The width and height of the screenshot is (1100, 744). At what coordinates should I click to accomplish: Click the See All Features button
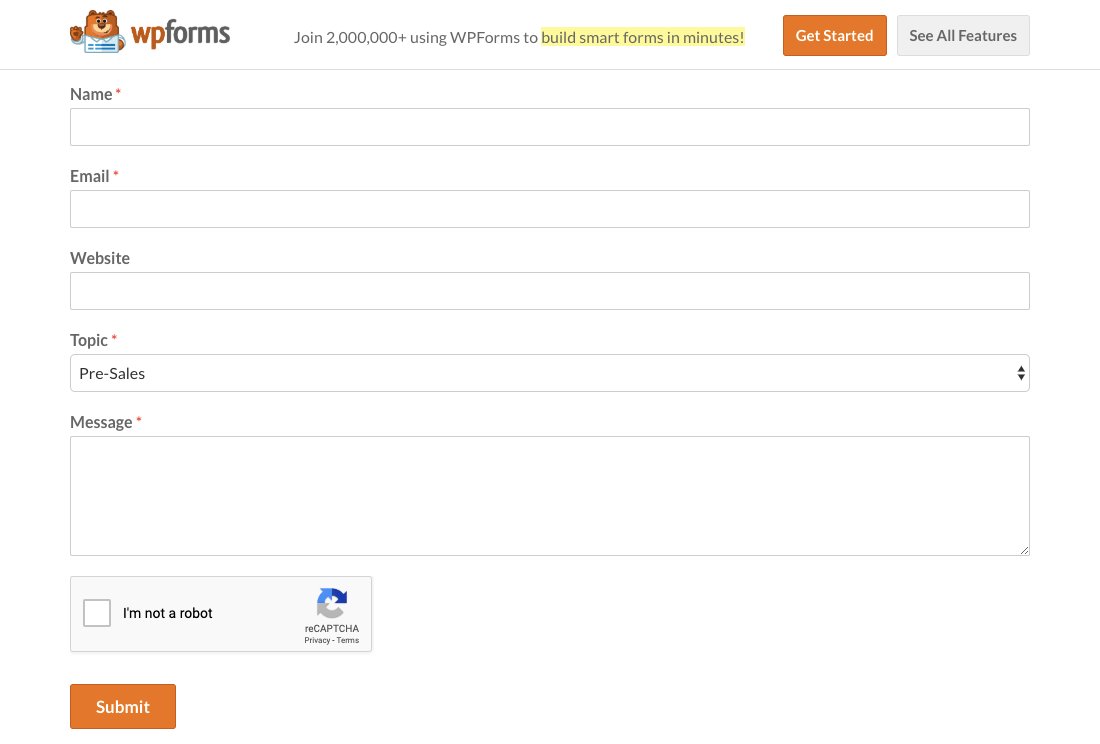tap(963, 35)
